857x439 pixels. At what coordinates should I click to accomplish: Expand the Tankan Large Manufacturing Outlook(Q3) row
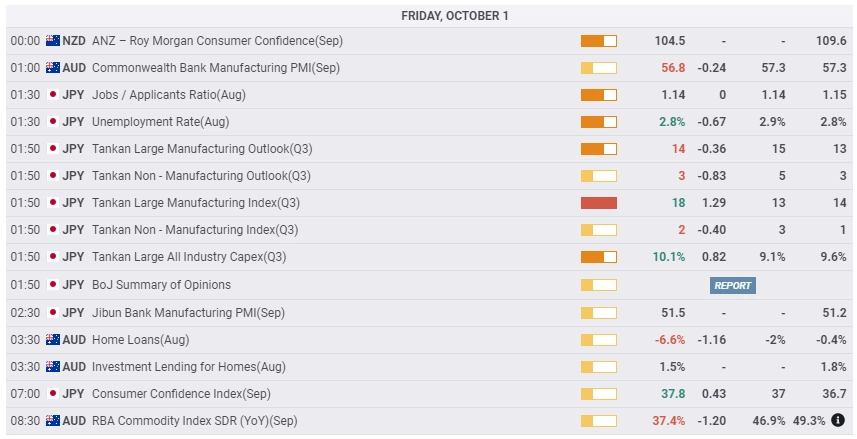pos(428,149)
